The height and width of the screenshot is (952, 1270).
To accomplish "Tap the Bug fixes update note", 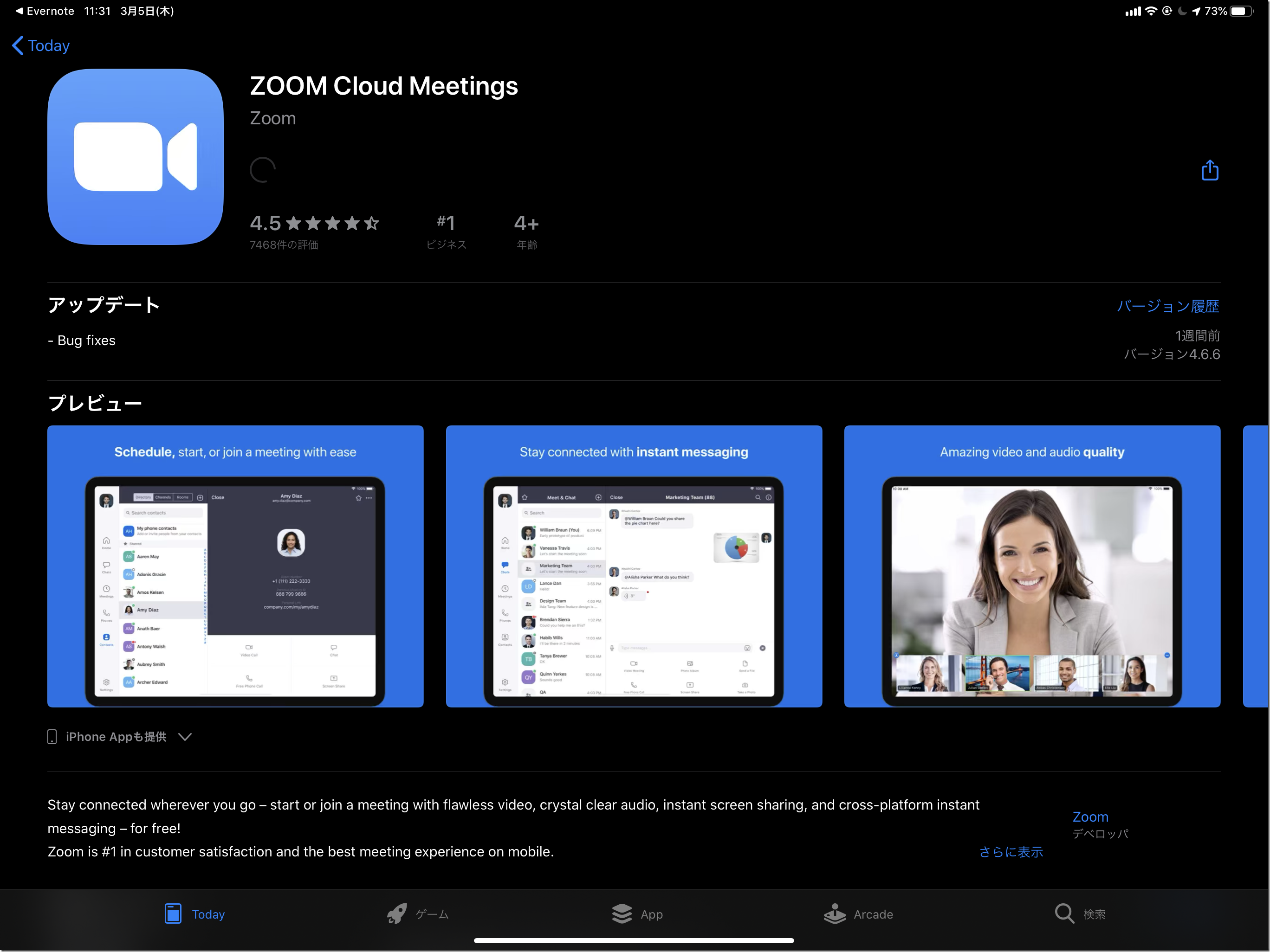I will [x=82, y=341].
